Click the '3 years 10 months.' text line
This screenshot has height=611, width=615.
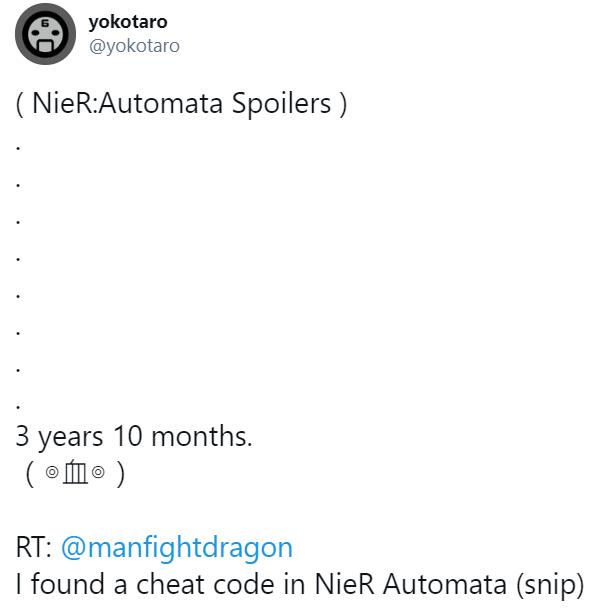[134, 436]
